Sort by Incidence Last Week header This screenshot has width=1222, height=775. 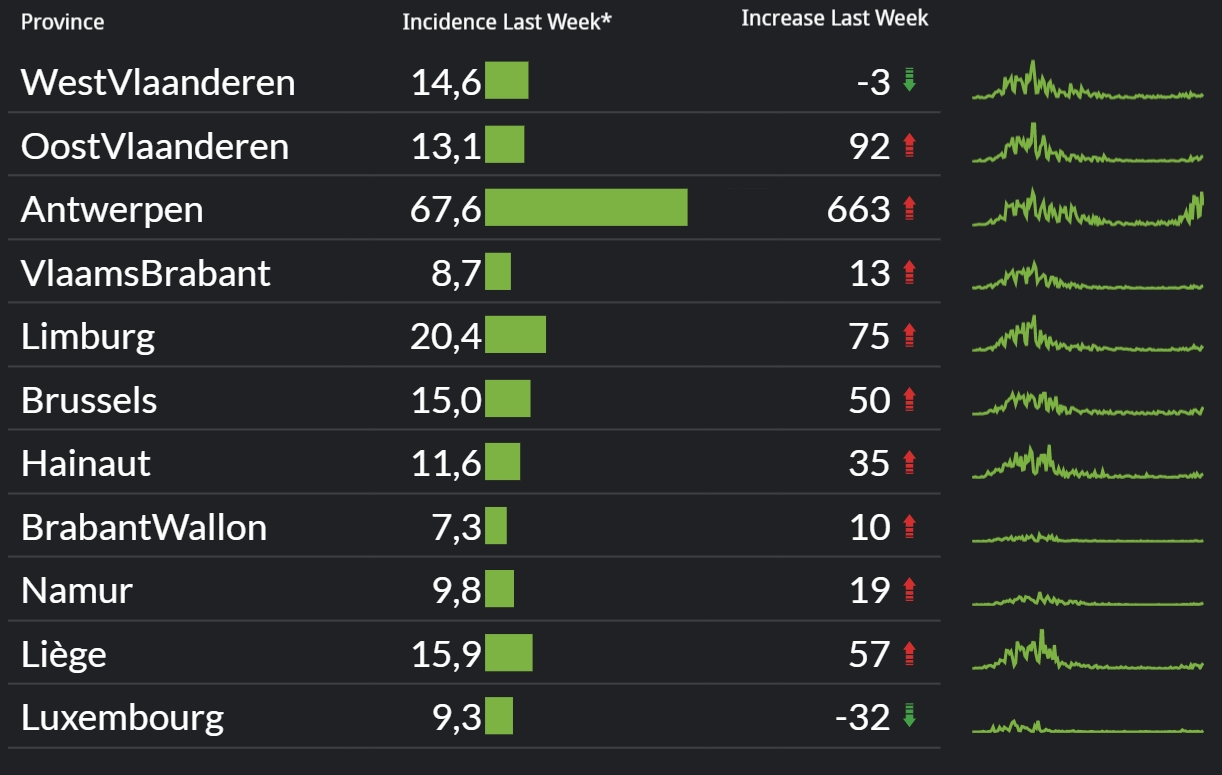(507, 22)
